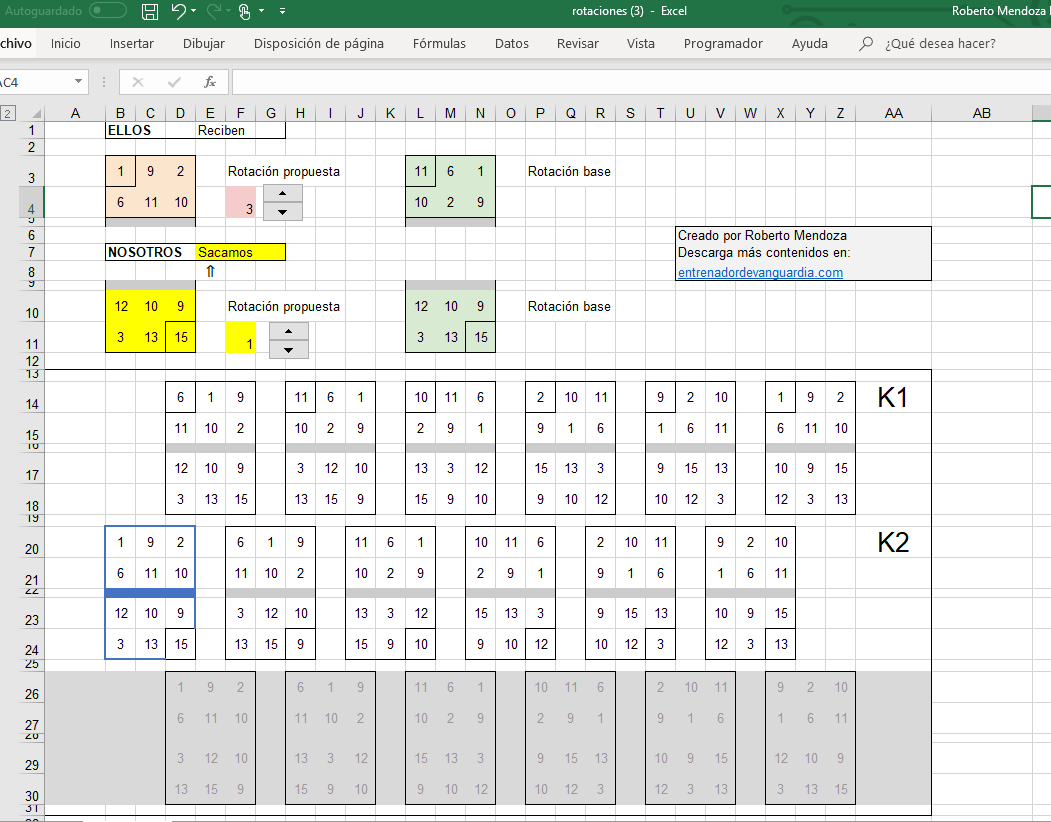The image size is (1051, 822).
Task: Click the Insert Function fx icon
Action: 210,82
